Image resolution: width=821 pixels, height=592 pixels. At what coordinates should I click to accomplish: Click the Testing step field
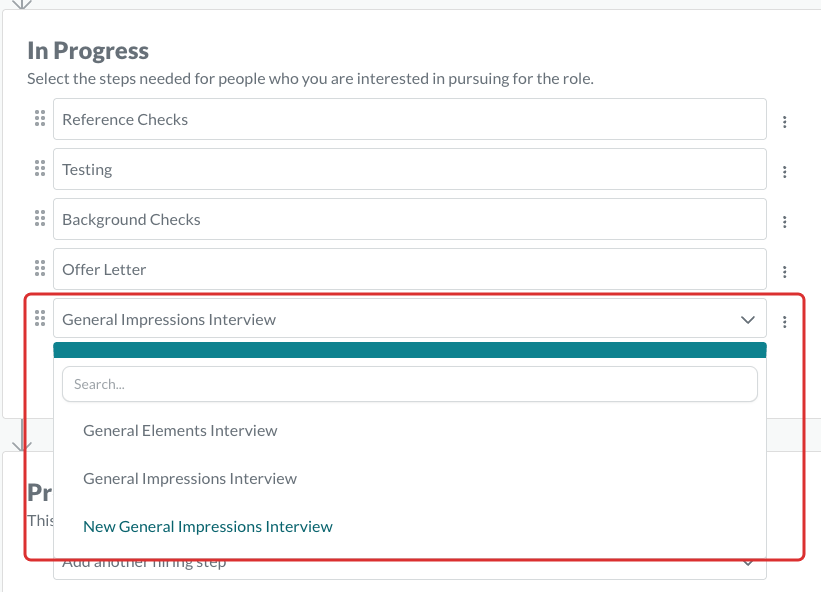click(409, 169)
